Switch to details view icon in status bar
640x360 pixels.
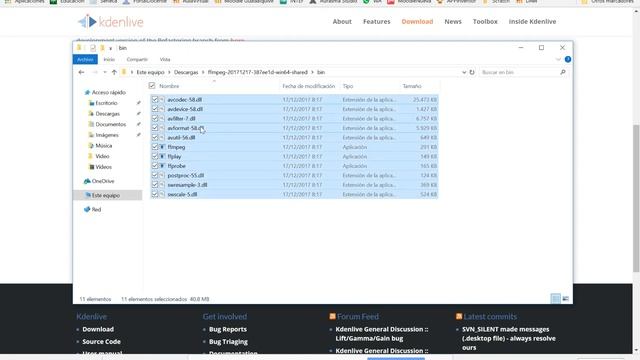coord(556,299)
